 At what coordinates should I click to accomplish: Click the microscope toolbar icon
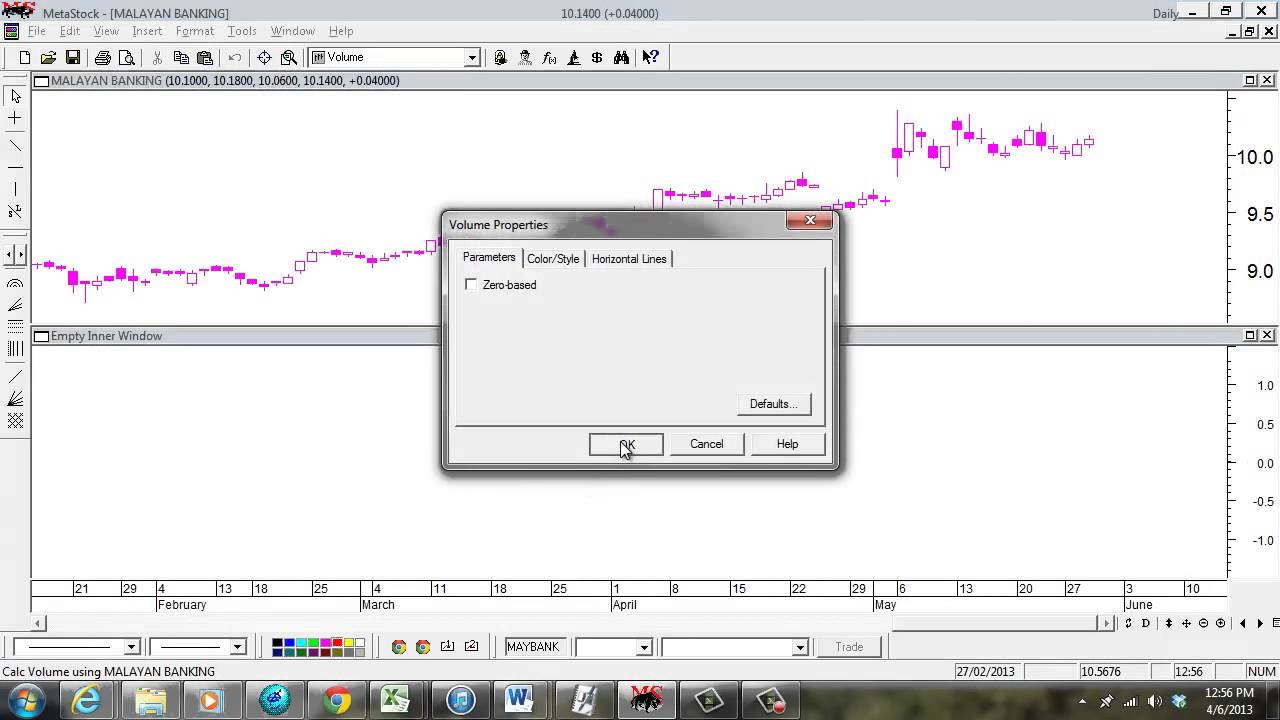[x=573, y=58]
